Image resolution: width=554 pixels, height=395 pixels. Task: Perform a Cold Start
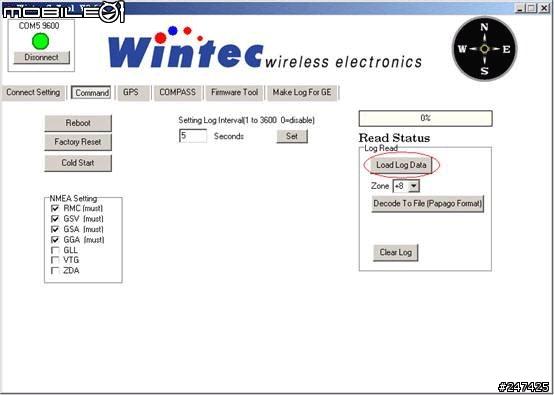pos(78,163)
